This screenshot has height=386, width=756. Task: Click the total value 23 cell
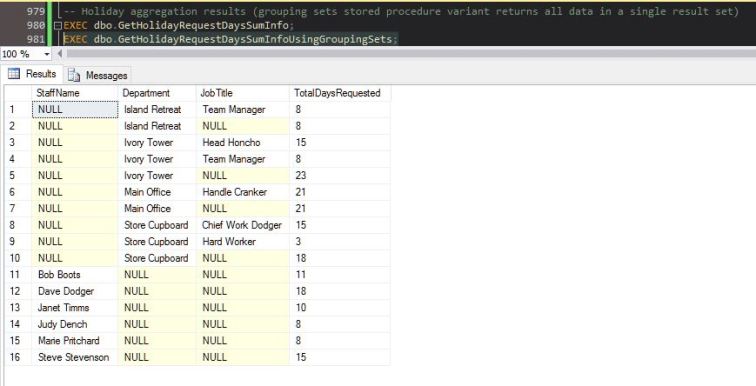pyautogui.click(x=339, y=175)
